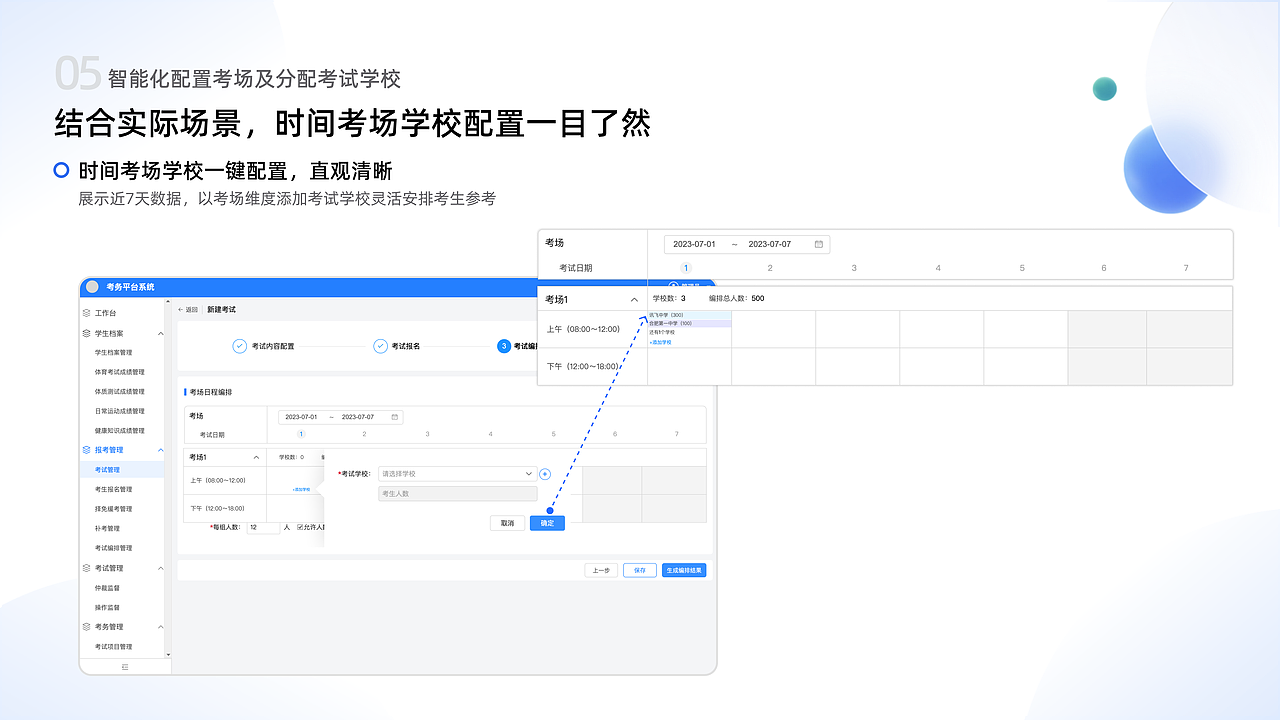The width and height of the screenshot is (1280, 720).
Task: Click the checkmark icon on 考试内容配置 step
Action: (x=240, y=347)
